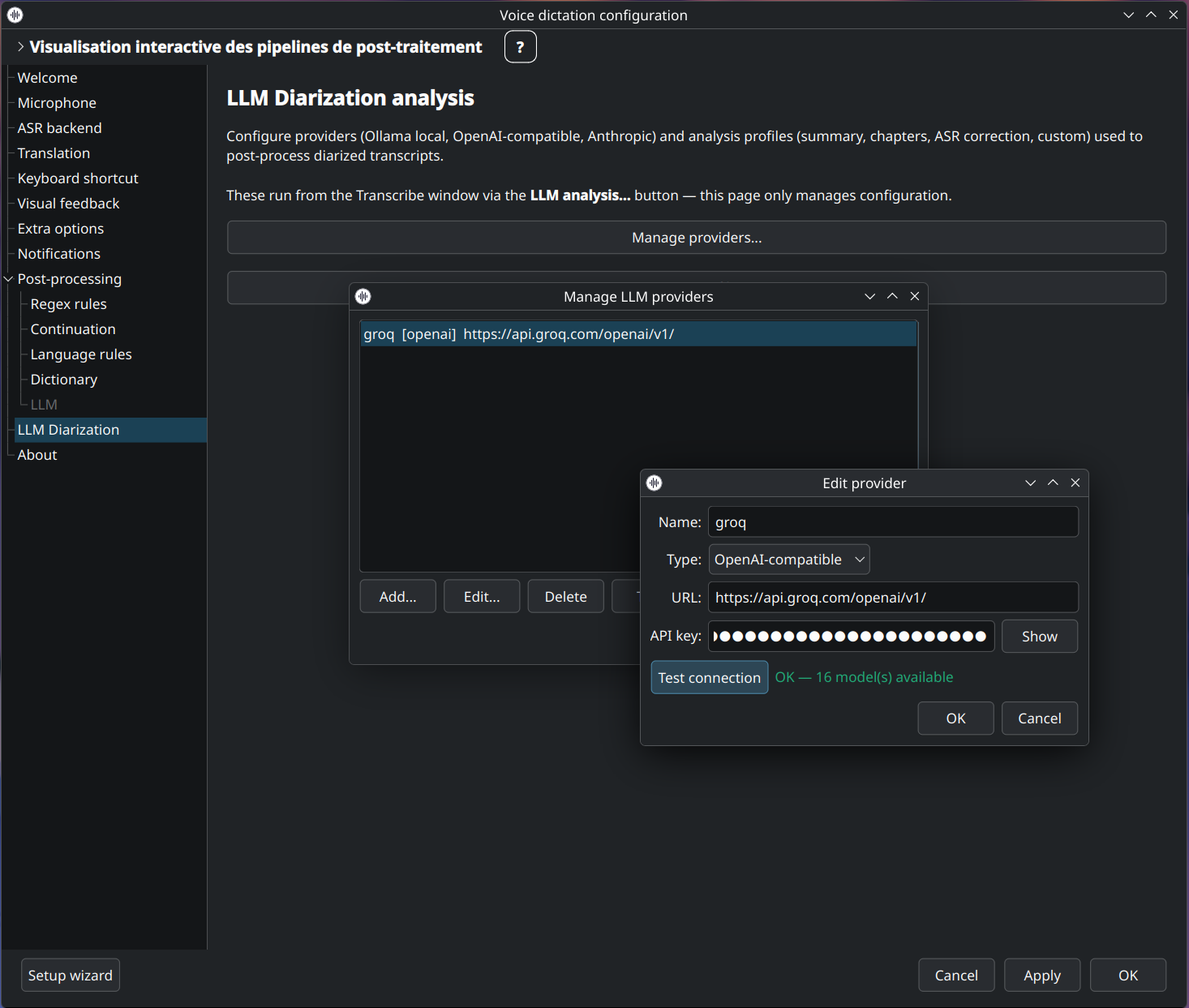Open the About page
The image size is (1189, 1008).
click(37, 455)
